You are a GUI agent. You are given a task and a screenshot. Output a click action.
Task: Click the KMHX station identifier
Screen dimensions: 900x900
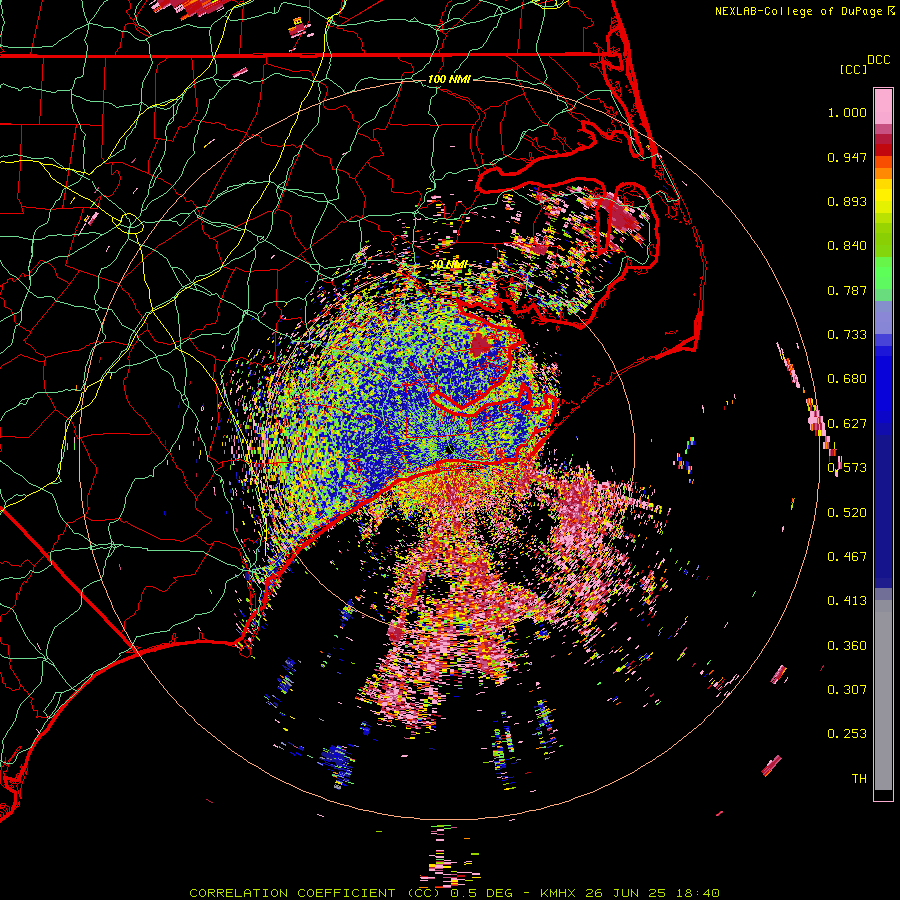(x=560, y=893)
